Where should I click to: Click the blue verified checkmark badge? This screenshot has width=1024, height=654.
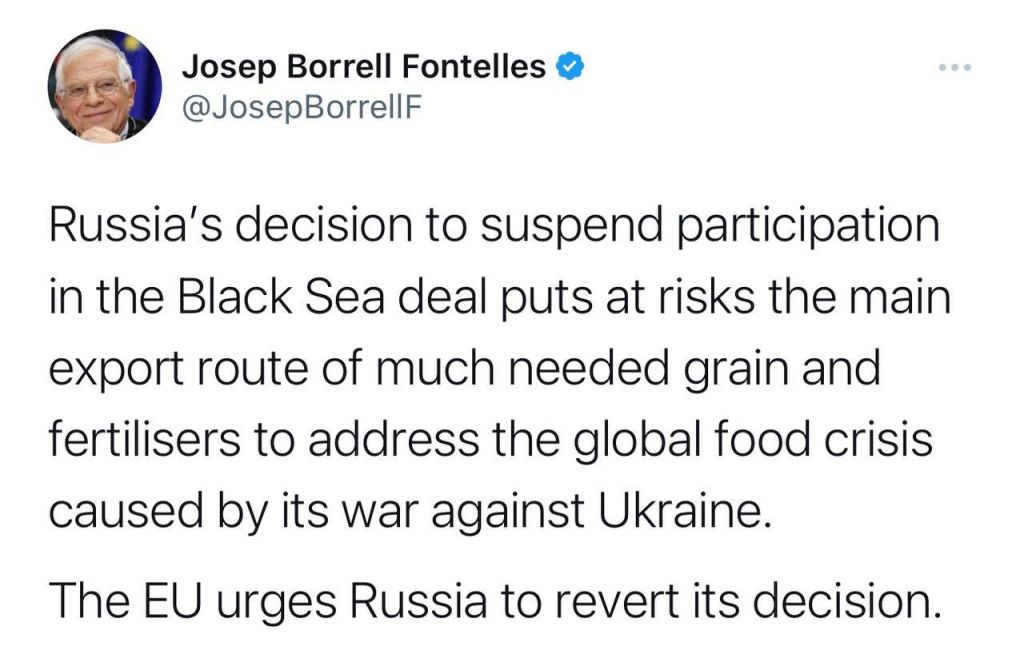[570, 67]
